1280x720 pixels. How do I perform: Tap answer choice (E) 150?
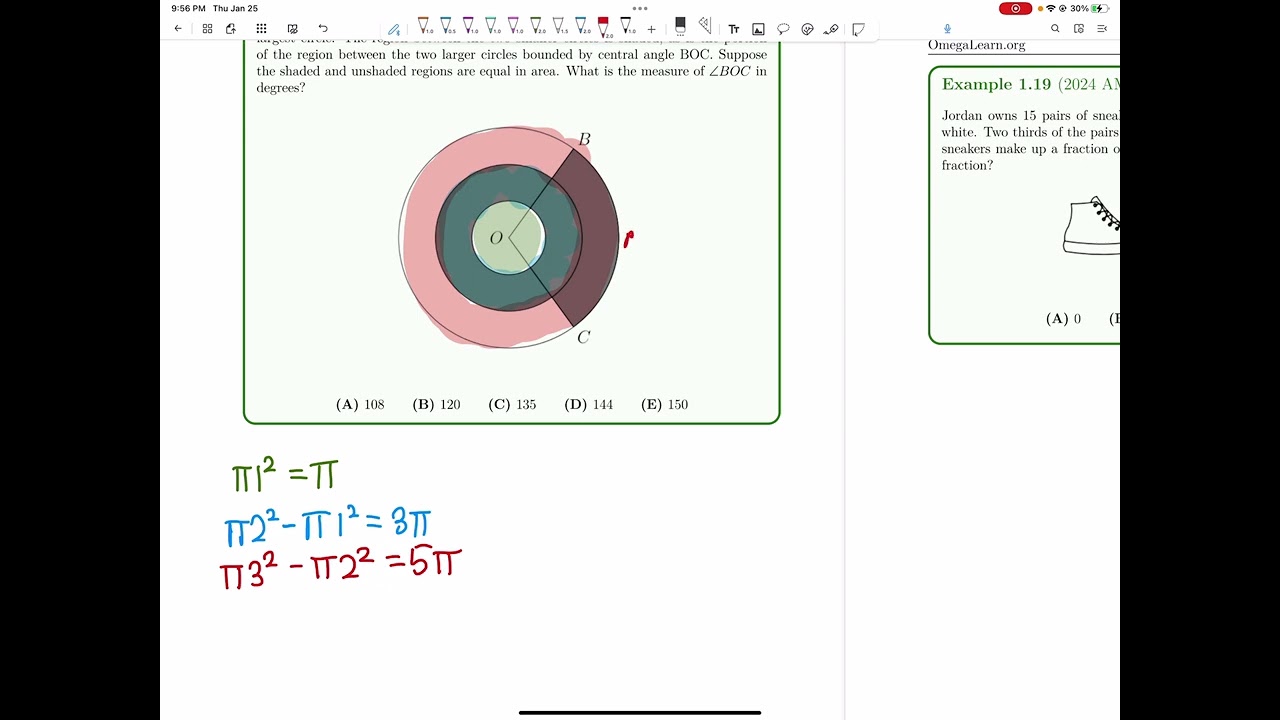click(x=665, y=404)
